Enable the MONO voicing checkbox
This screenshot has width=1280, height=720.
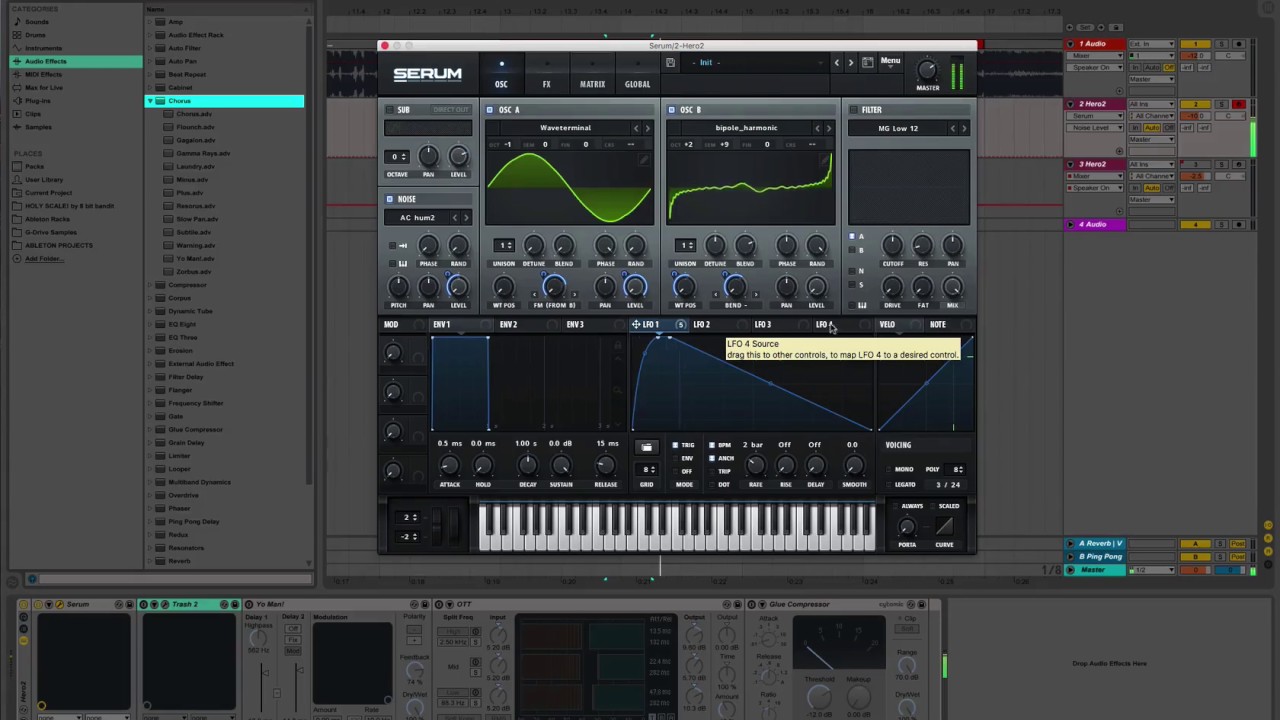(888, 469)
